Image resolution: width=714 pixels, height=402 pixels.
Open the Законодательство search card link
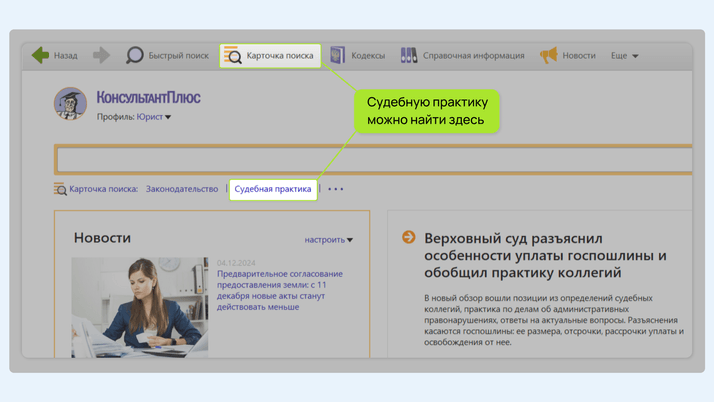[x=182, y=189]
